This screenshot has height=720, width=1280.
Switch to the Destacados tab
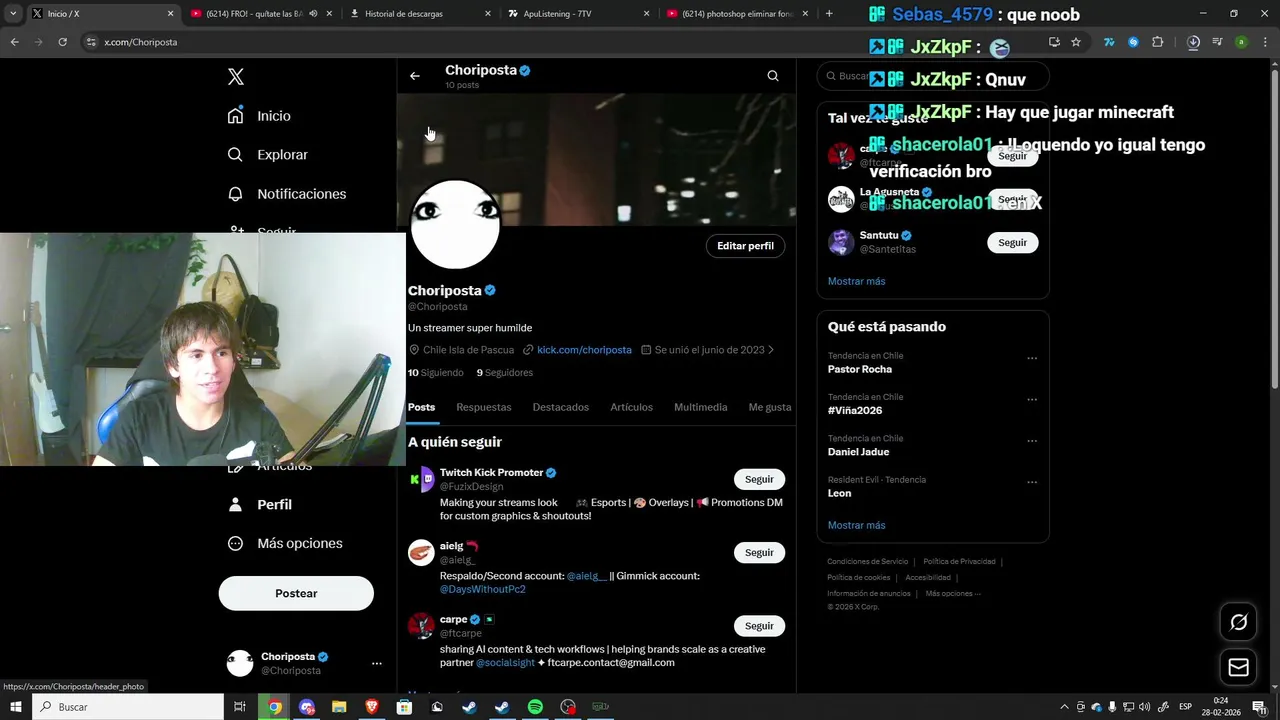[561, 407]
